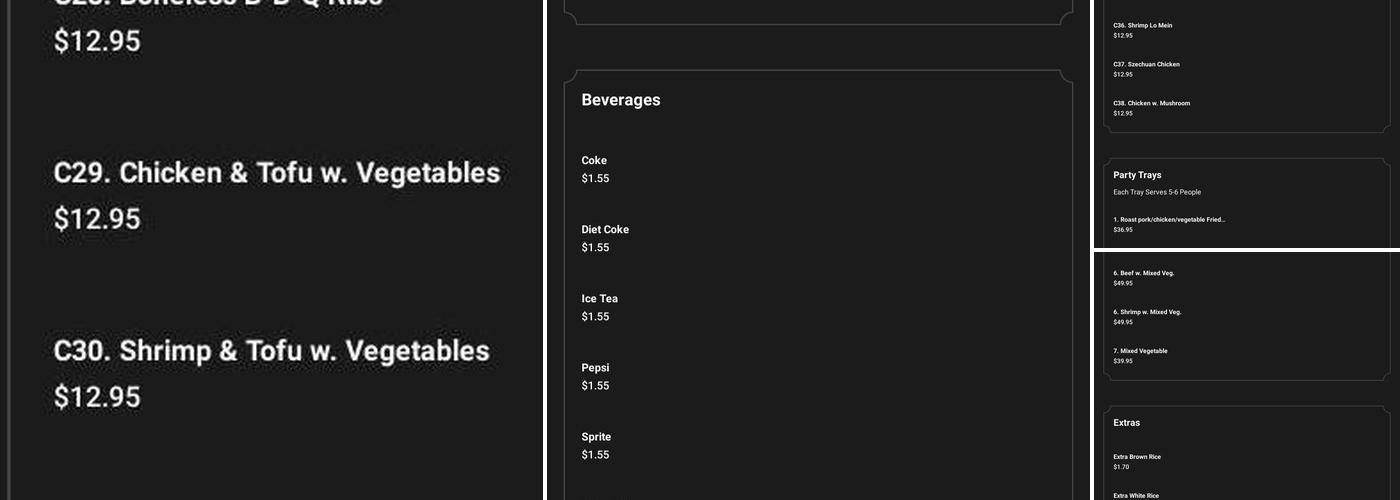Add Extra White Rice
This screenshot has height=500, width=1400.
[1136, 495]
